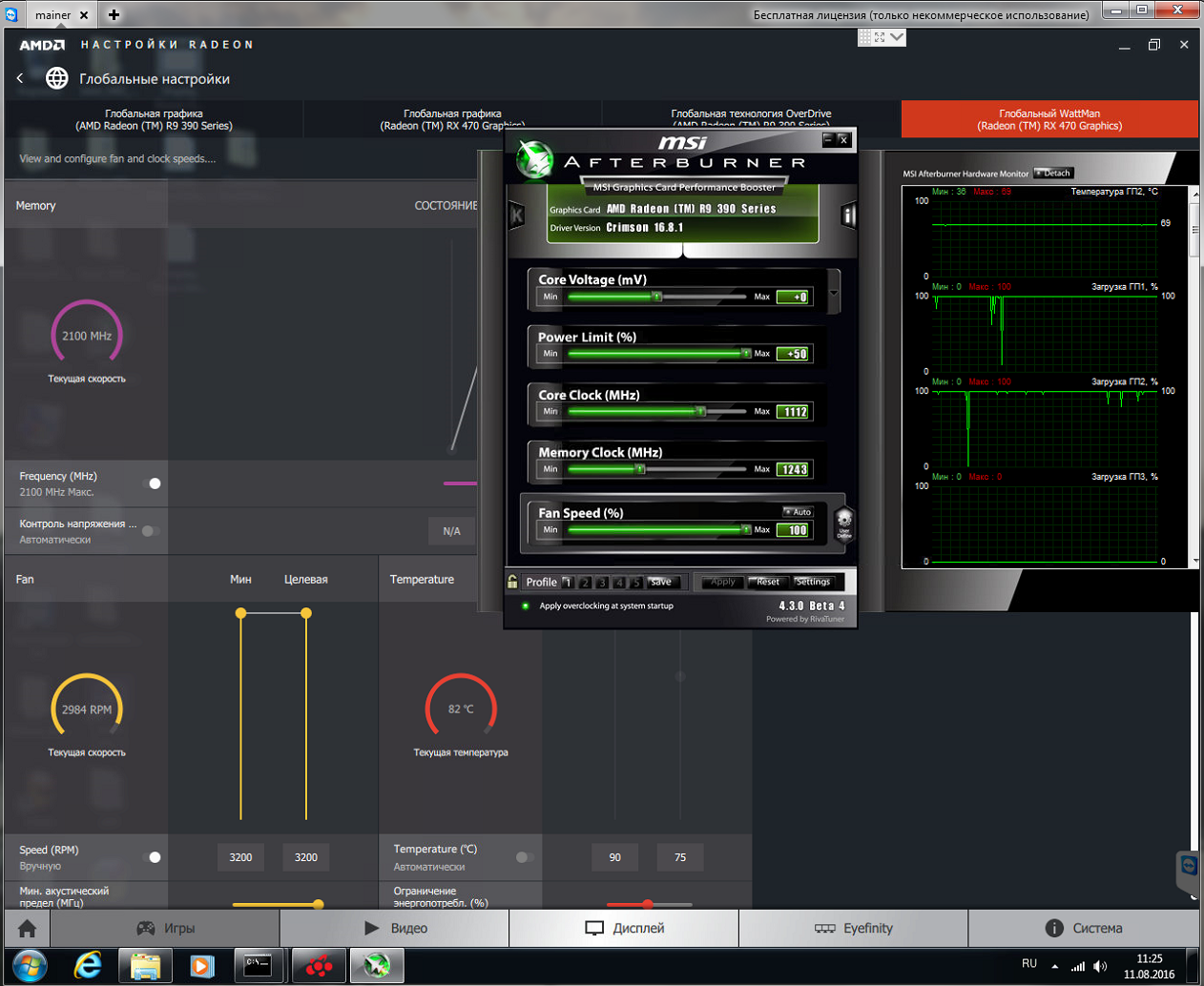Open the Afterburner Kombustor K button

[x=516, y=215]
